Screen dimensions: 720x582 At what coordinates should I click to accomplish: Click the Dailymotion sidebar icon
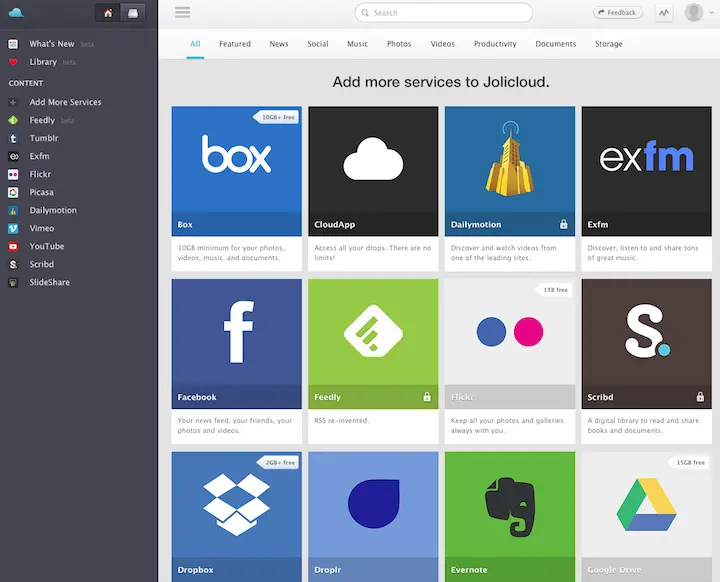[x=13, y=210]
